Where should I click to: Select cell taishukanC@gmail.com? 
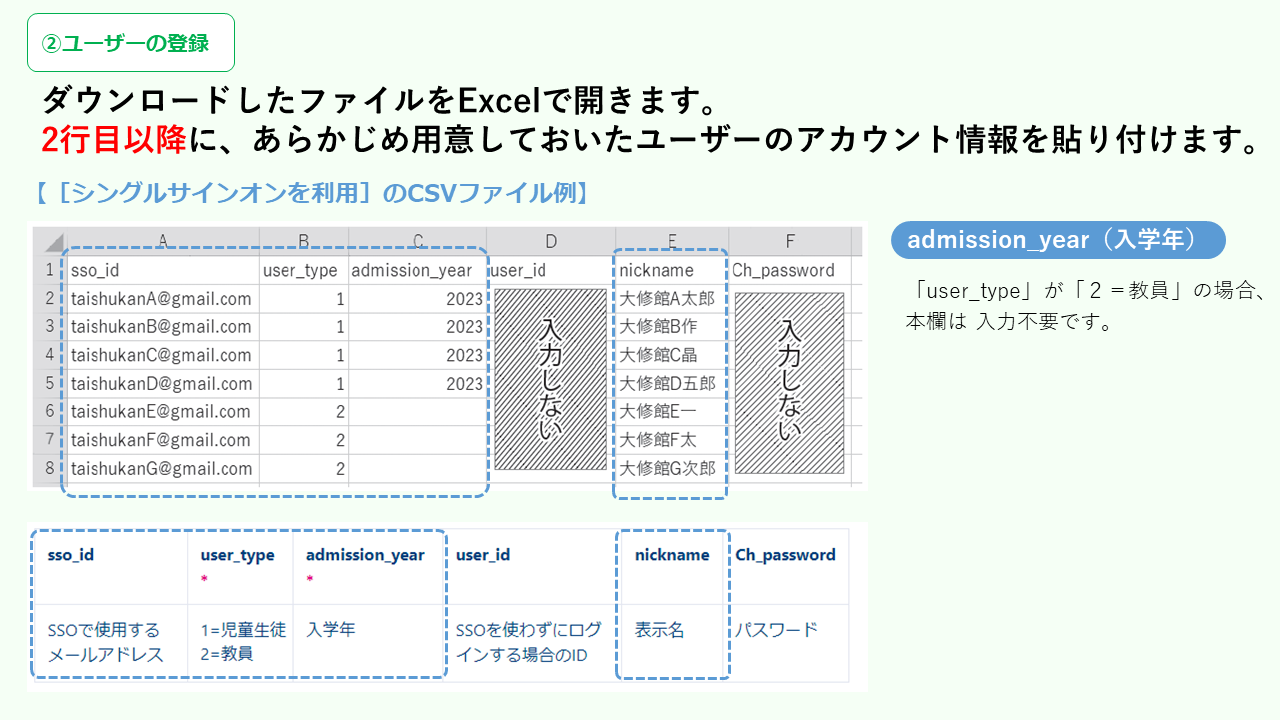(x=163, y=355)
